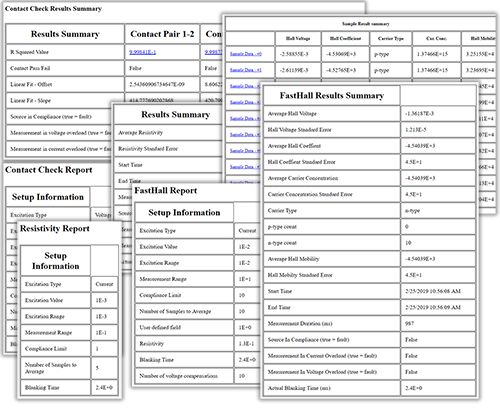
Task: Select the 'Resistivity Report' heading
Action: [55, 229]
